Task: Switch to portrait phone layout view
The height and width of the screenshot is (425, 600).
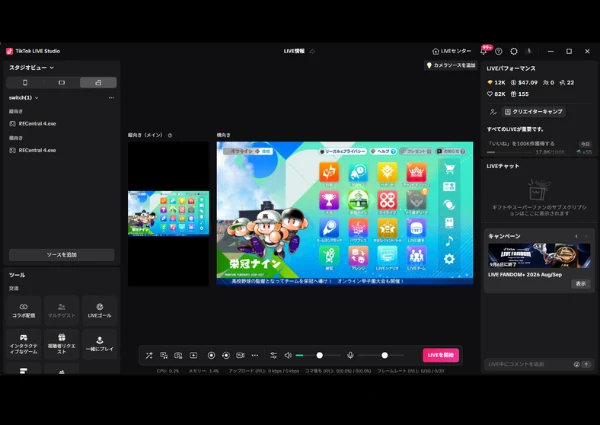Action: coord(25,83)
